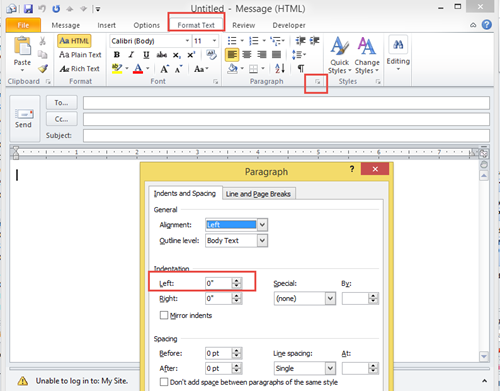Screen dimensions: 500x391
Task: Click the Left indentation value field
Action: coord(219,283)
